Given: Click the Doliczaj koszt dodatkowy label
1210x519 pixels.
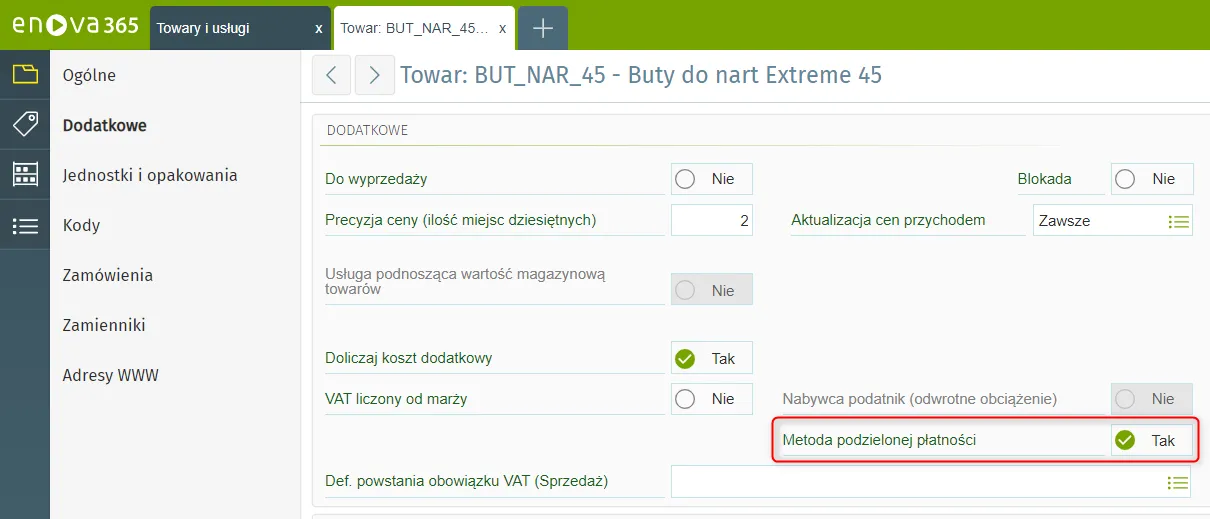Looking at the screenshot, I should pyautogui.click(x=409, y=358).
